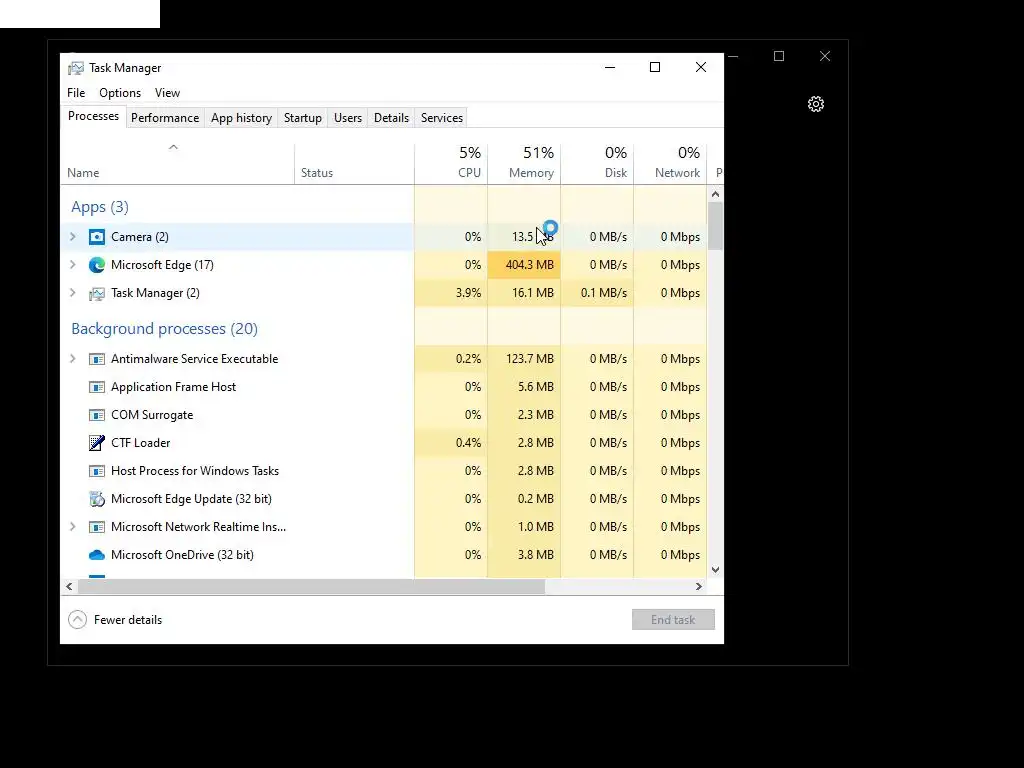Maximize the background window behind Task Manager
This screenshot has width=1024, height=768.
[779, 56]
